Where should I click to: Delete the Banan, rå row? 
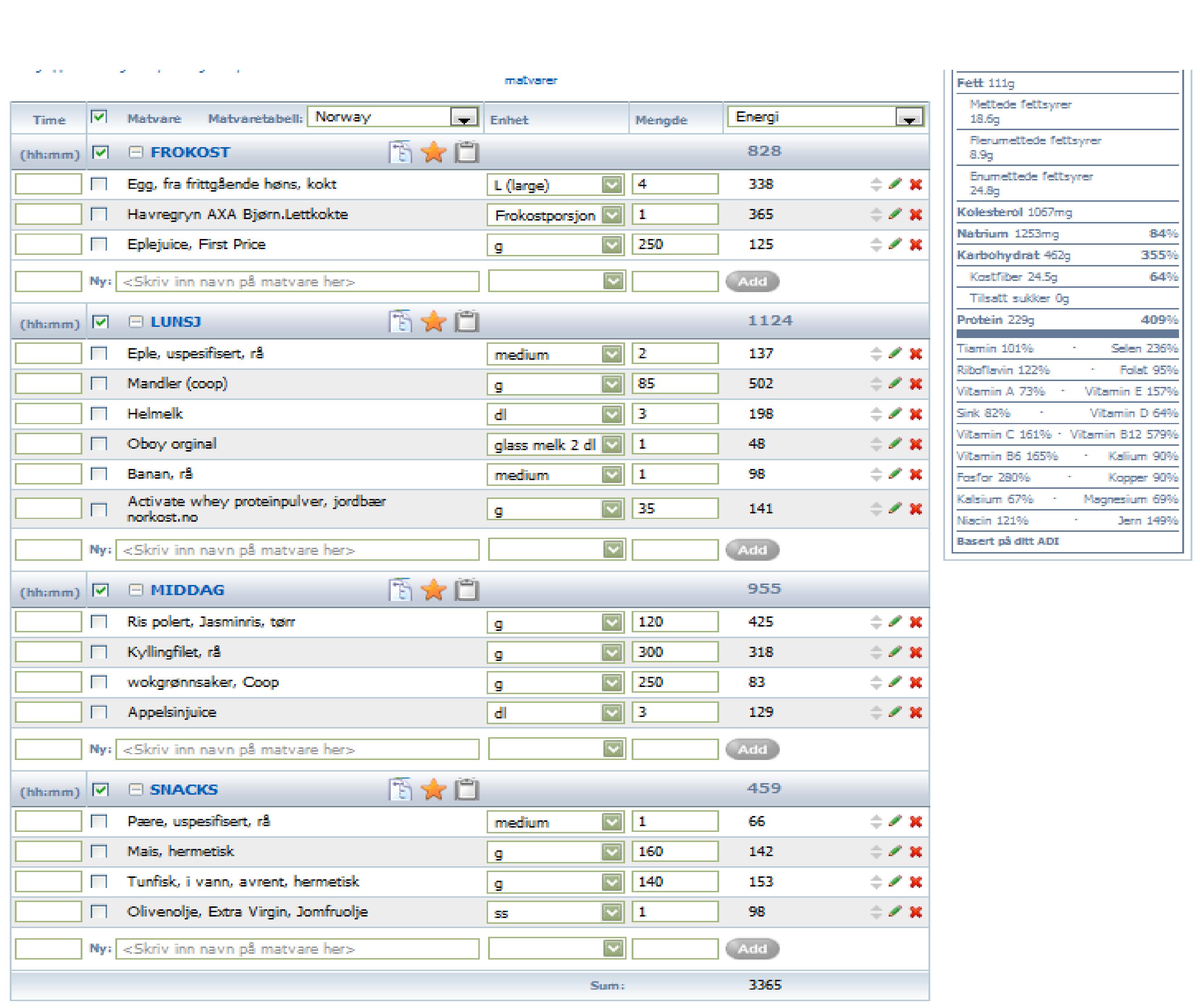pyautogui.click(x=916, y=474)
